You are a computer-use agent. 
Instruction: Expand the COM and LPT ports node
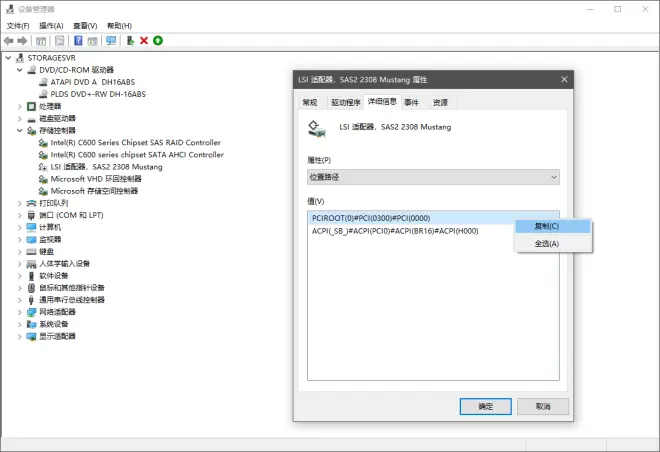19,215
